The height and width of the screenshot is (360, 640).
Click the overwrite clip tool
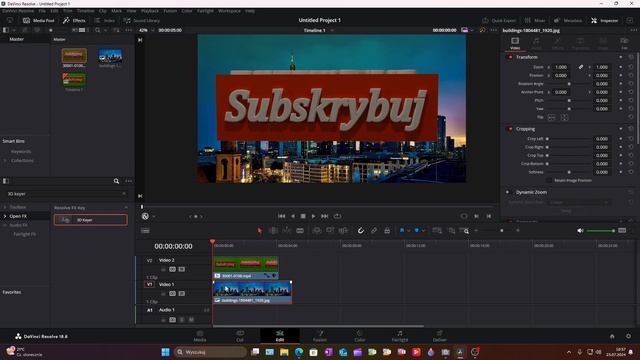(330, 231)
